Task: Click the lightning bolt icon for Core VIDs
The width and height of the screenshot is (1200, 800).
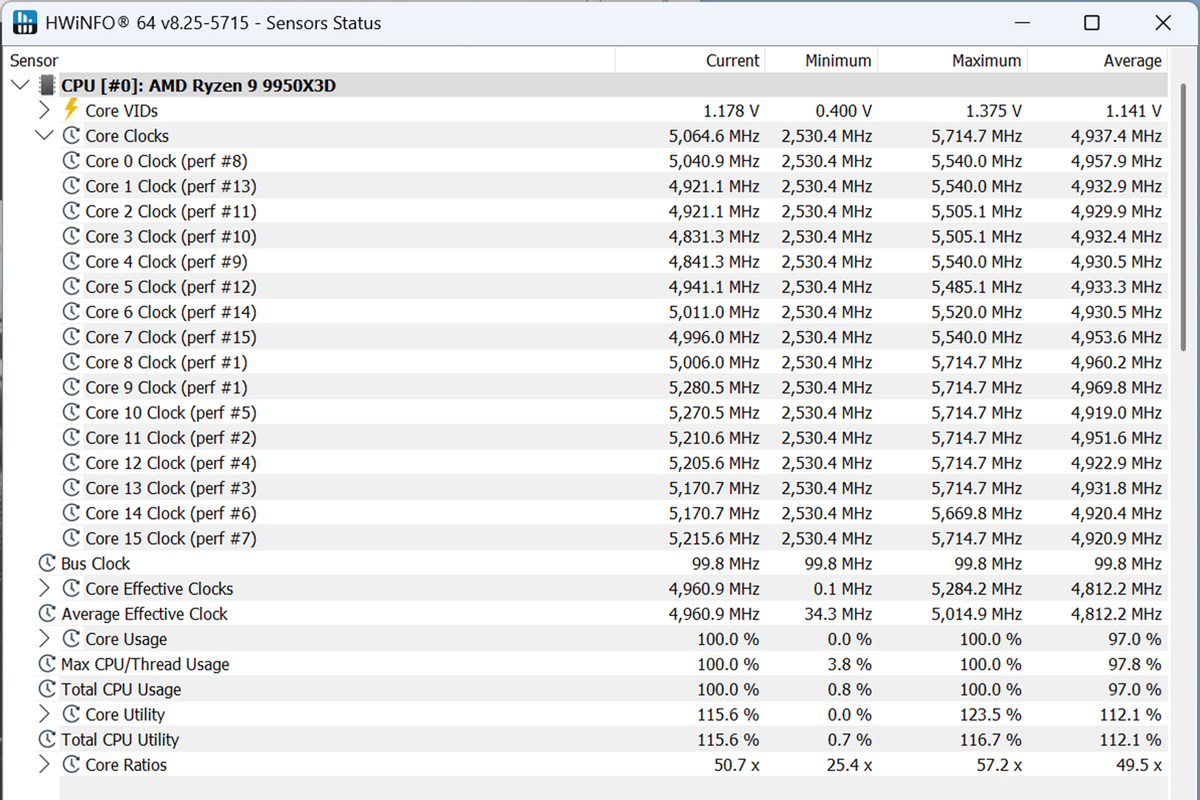Action: point(71,110)
